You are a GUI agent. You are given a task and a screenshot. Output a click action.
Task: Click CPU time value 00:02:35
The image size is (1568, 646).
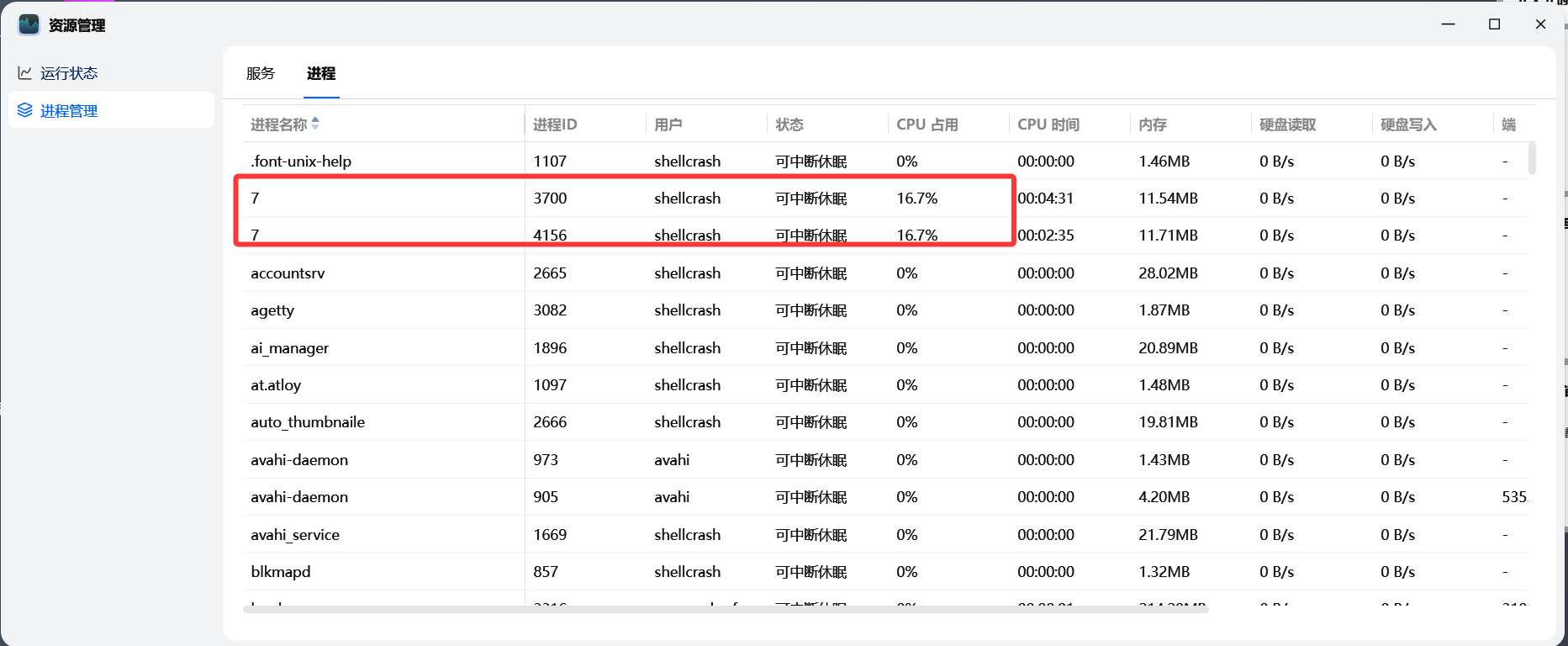tap(1046, 236)
